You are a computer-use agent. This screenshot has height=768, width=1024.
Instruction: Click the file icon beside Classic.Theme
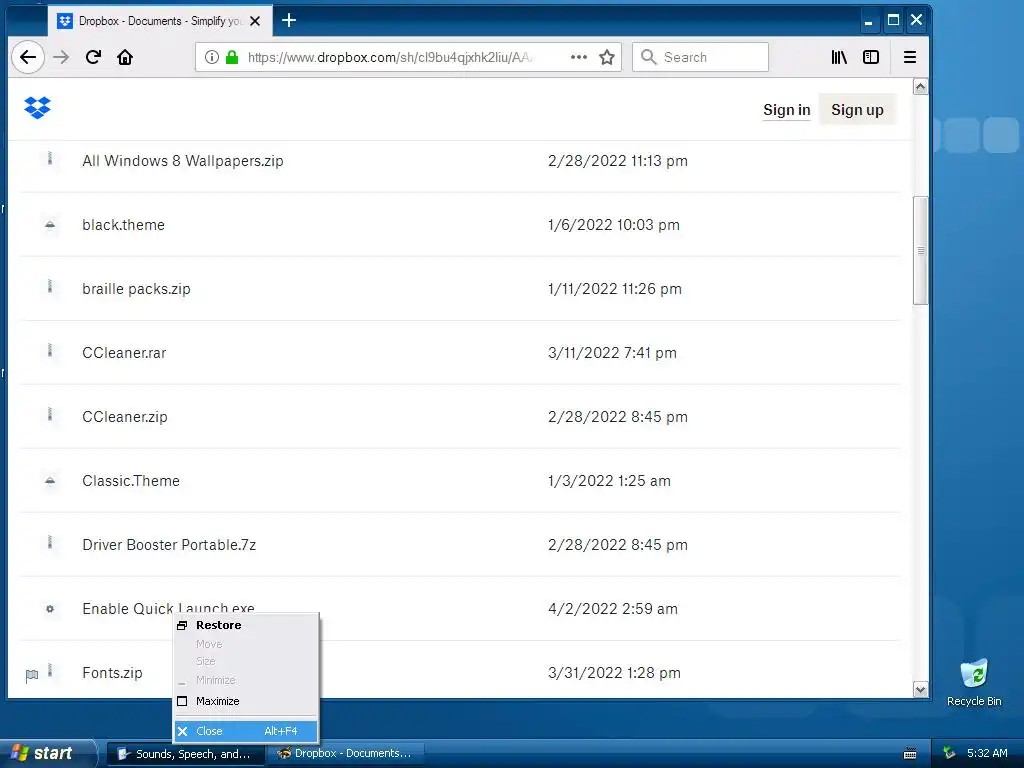coord(50,481)
